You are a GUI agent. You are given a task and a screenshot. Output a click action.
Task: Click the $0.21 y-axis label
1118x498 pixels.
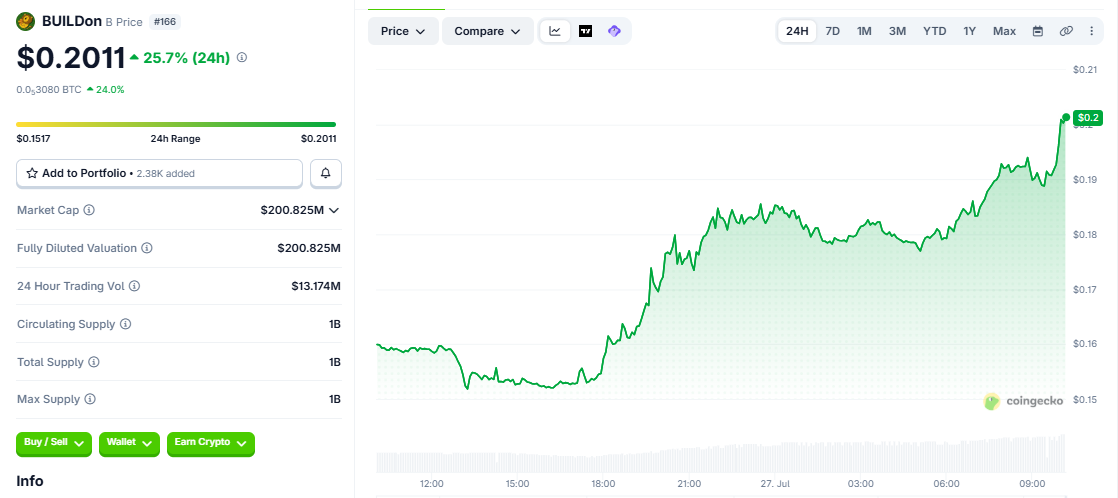[1084, 69]
